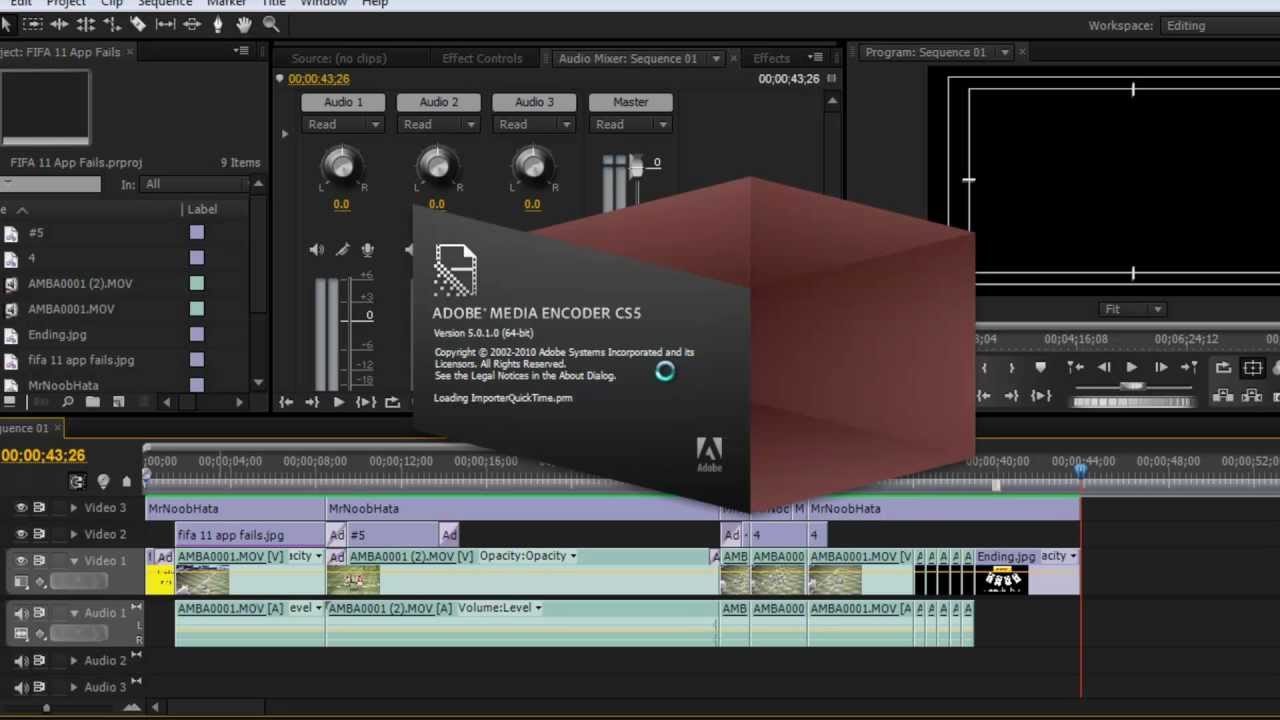
Task: Click the Audio 1 track name box
Action: click(343, 102)
